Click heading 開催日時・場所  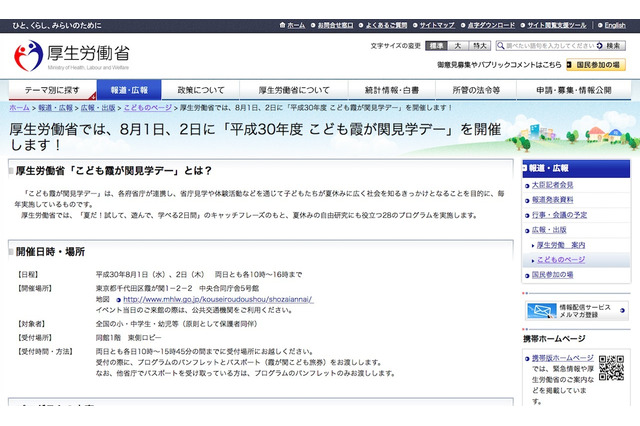click(x=50, y=252)
